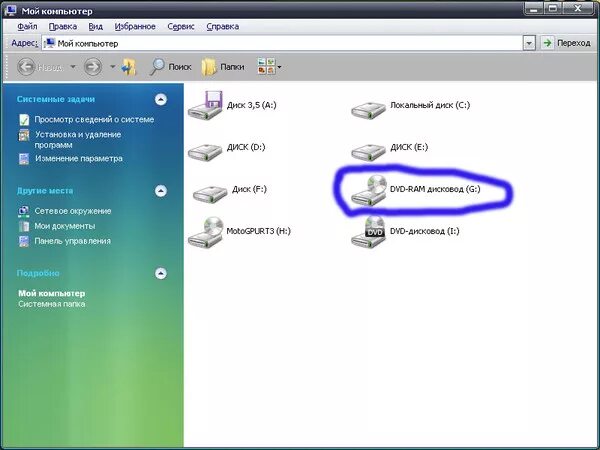600x450 pixels.
Task: Open the Forward history dropdown arrow
Action: point(112,67)
